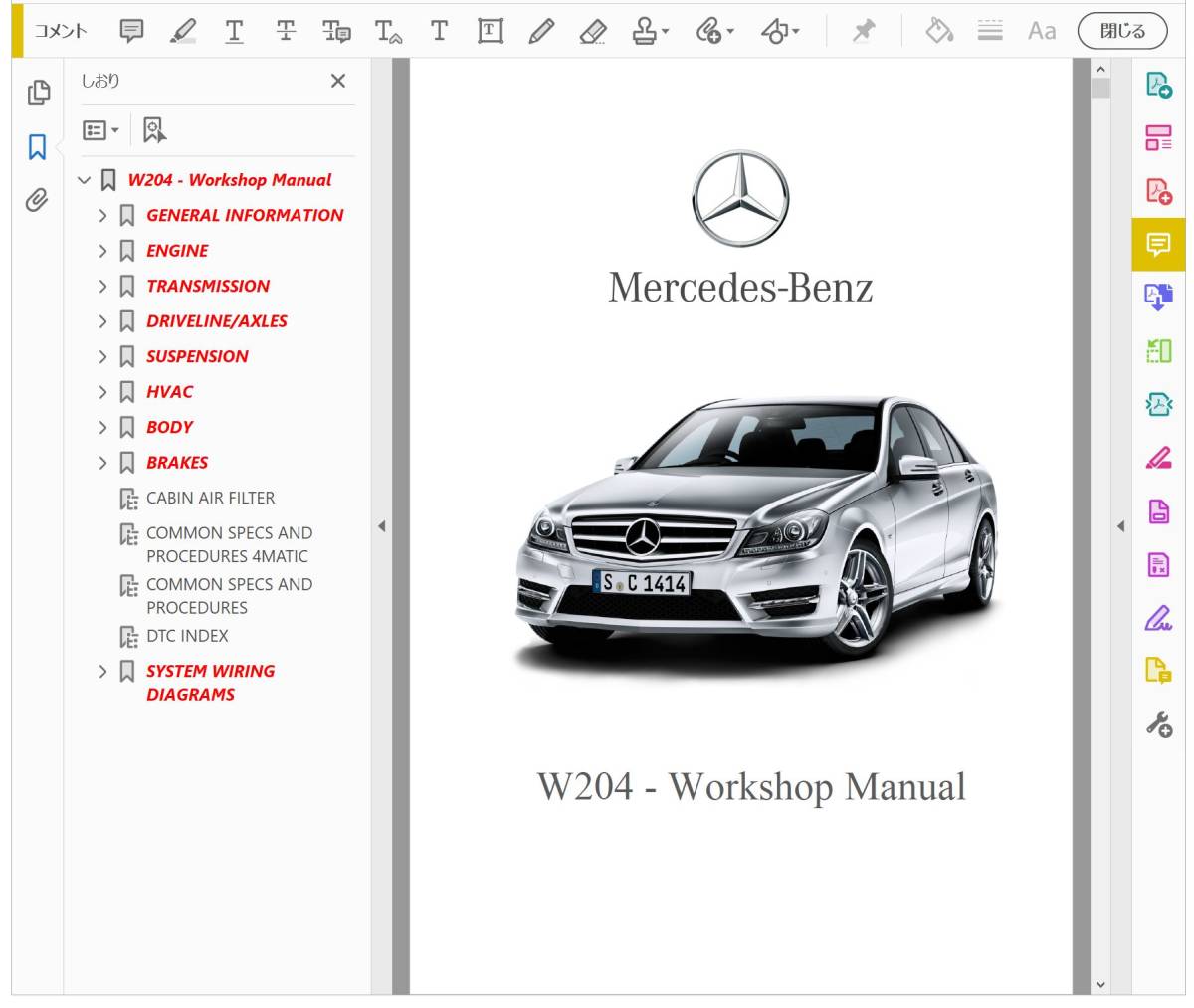Close the しおり bookmarks panel
Viewport: 1194px width, 1008px height.
pyautogui.click(x=338, y=81)
